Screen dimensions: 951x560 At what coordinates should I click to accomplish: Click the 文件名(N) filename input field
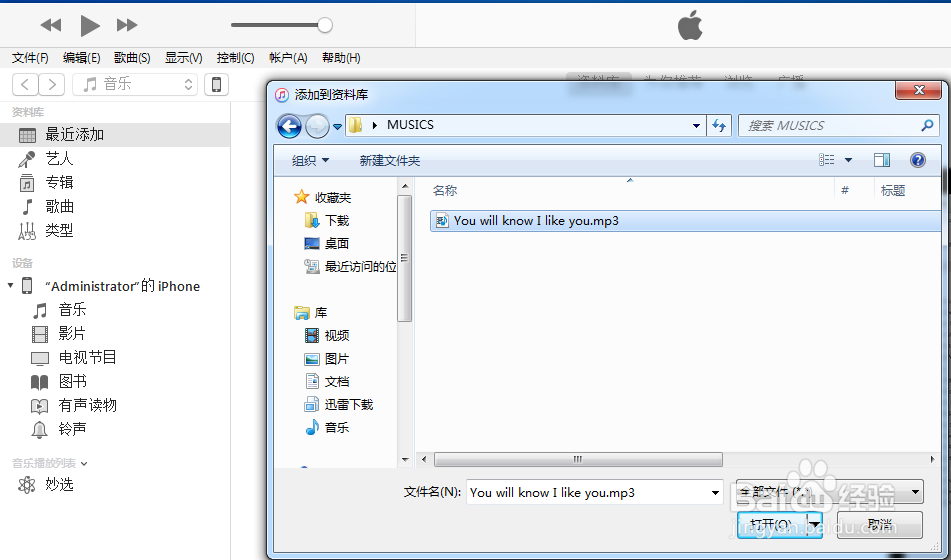point(594,493)
